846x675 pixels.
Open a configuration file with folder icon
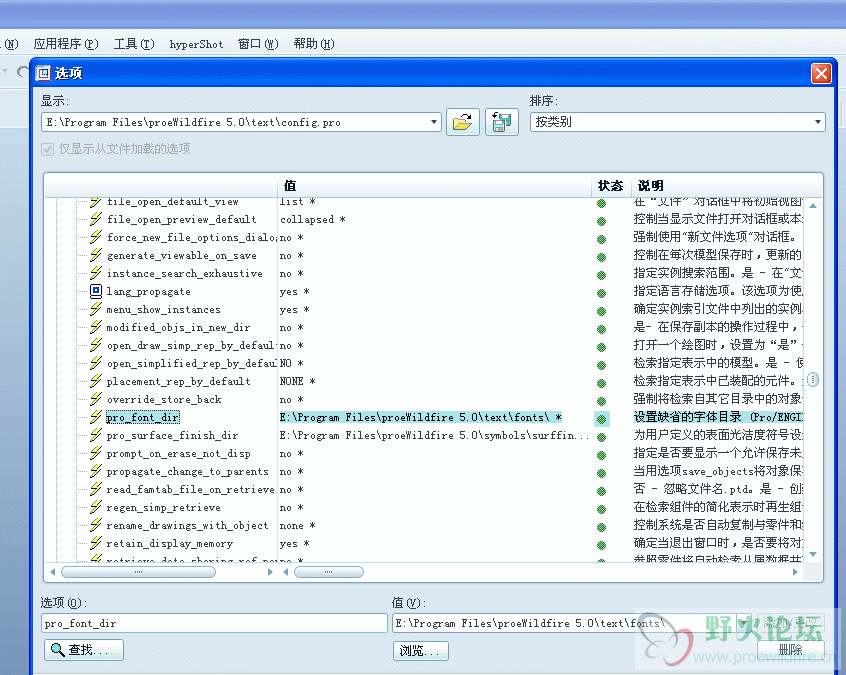click(x=462, y=122)
